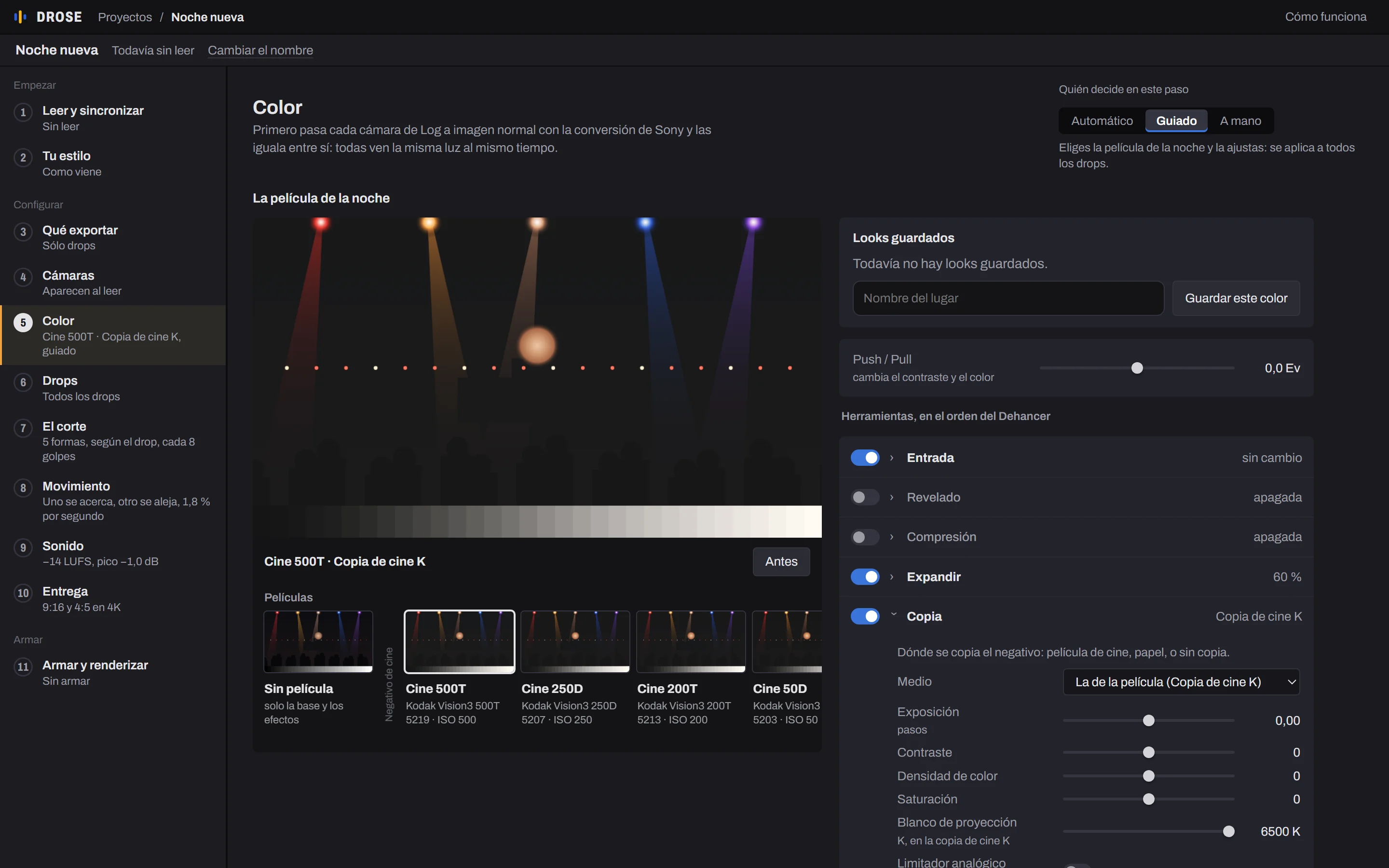1389x868 pixels.
Task: Click the 'Todavía sin leer' status text
Action: [x=153, y=51]
